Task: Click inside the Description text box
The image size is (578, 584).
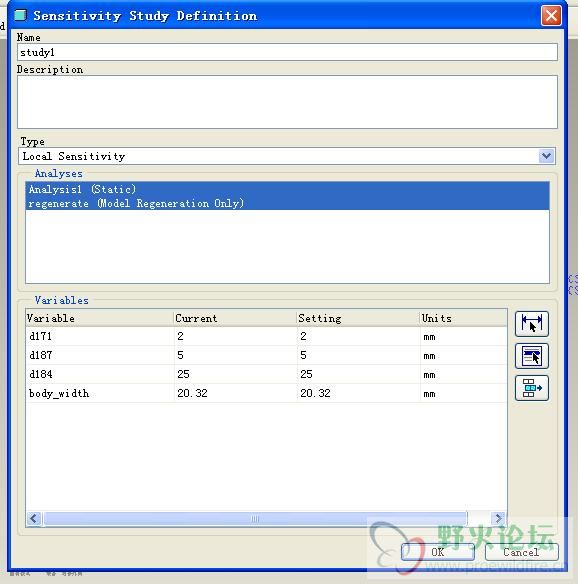Action: (x=287, y=102)
